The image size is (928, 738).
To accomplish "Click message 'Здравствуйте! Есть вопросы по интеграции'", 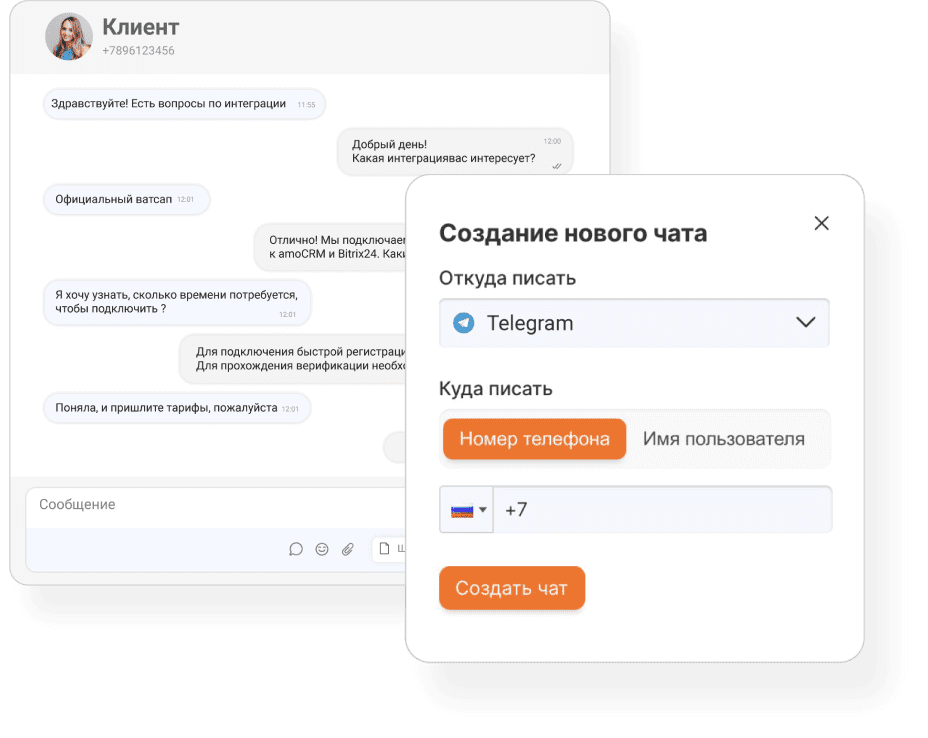I will pos(184,104).
